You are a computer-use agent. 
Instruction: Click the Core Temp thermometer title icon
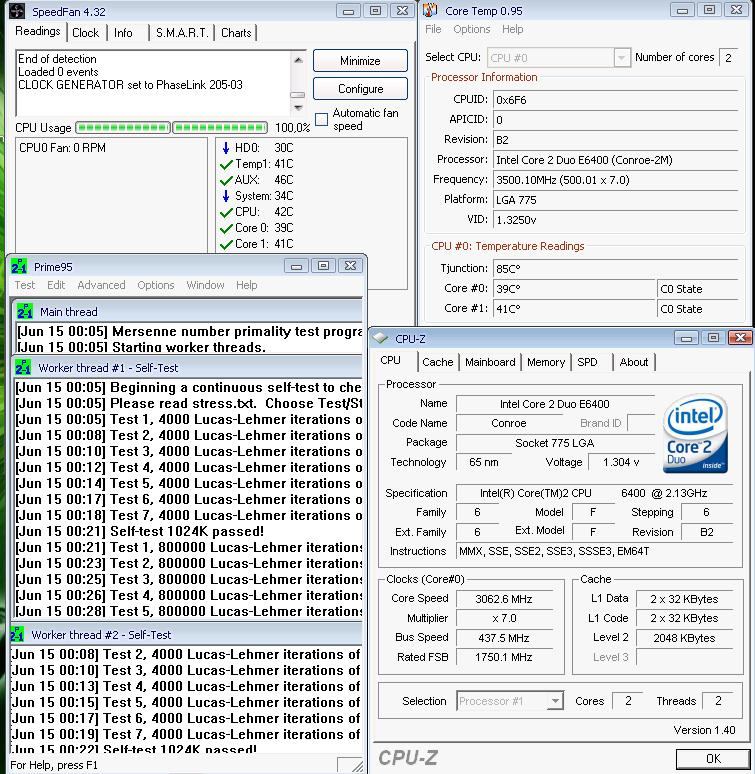pyautogui.click(x=430, y=10)
